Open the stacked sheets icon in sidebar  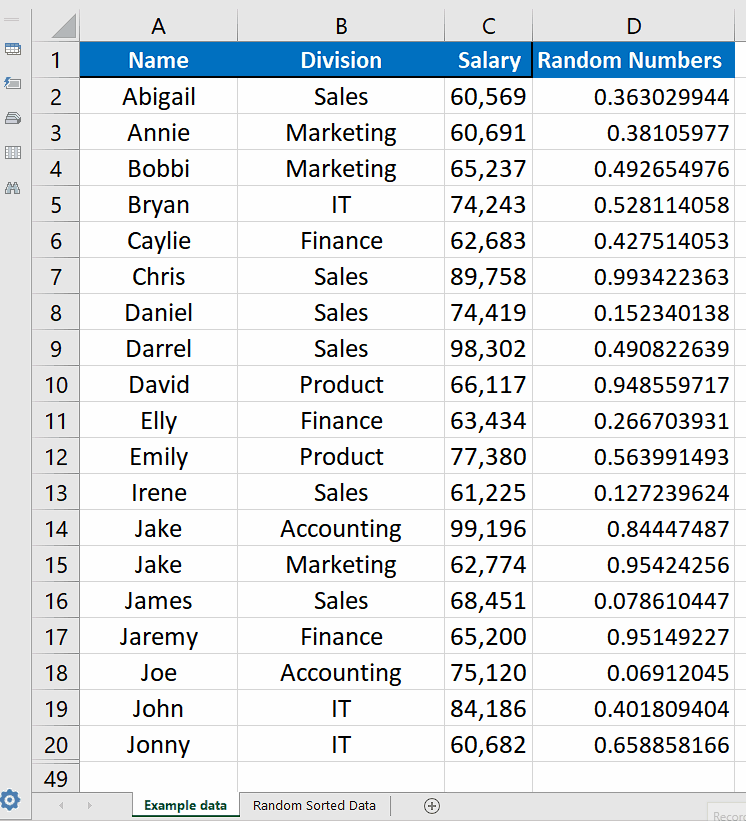click(13, 118)
